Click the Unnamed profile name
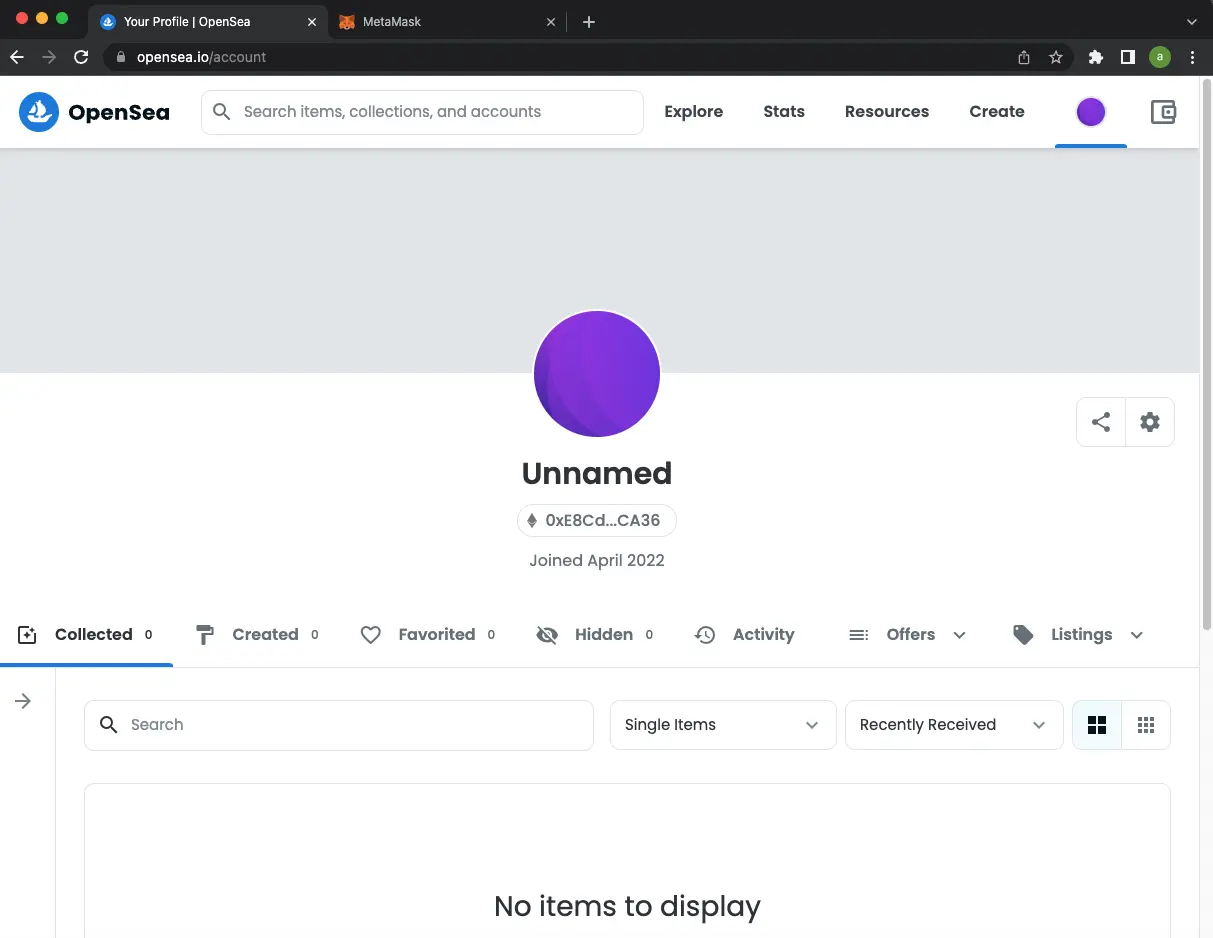1213x938 pixels. click(597, 474)
